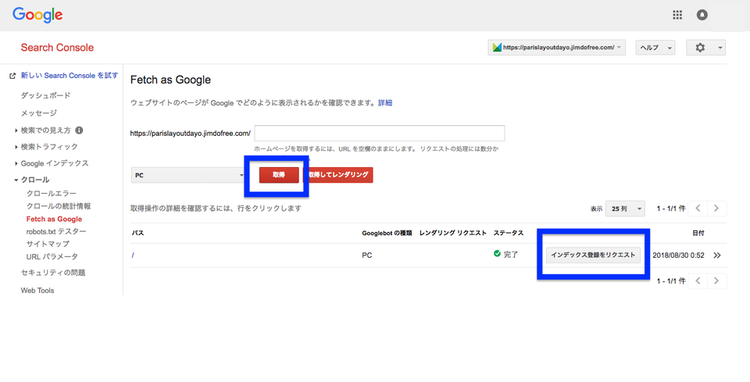Open ダッシュボード in the sidebar

click(45, 95)
